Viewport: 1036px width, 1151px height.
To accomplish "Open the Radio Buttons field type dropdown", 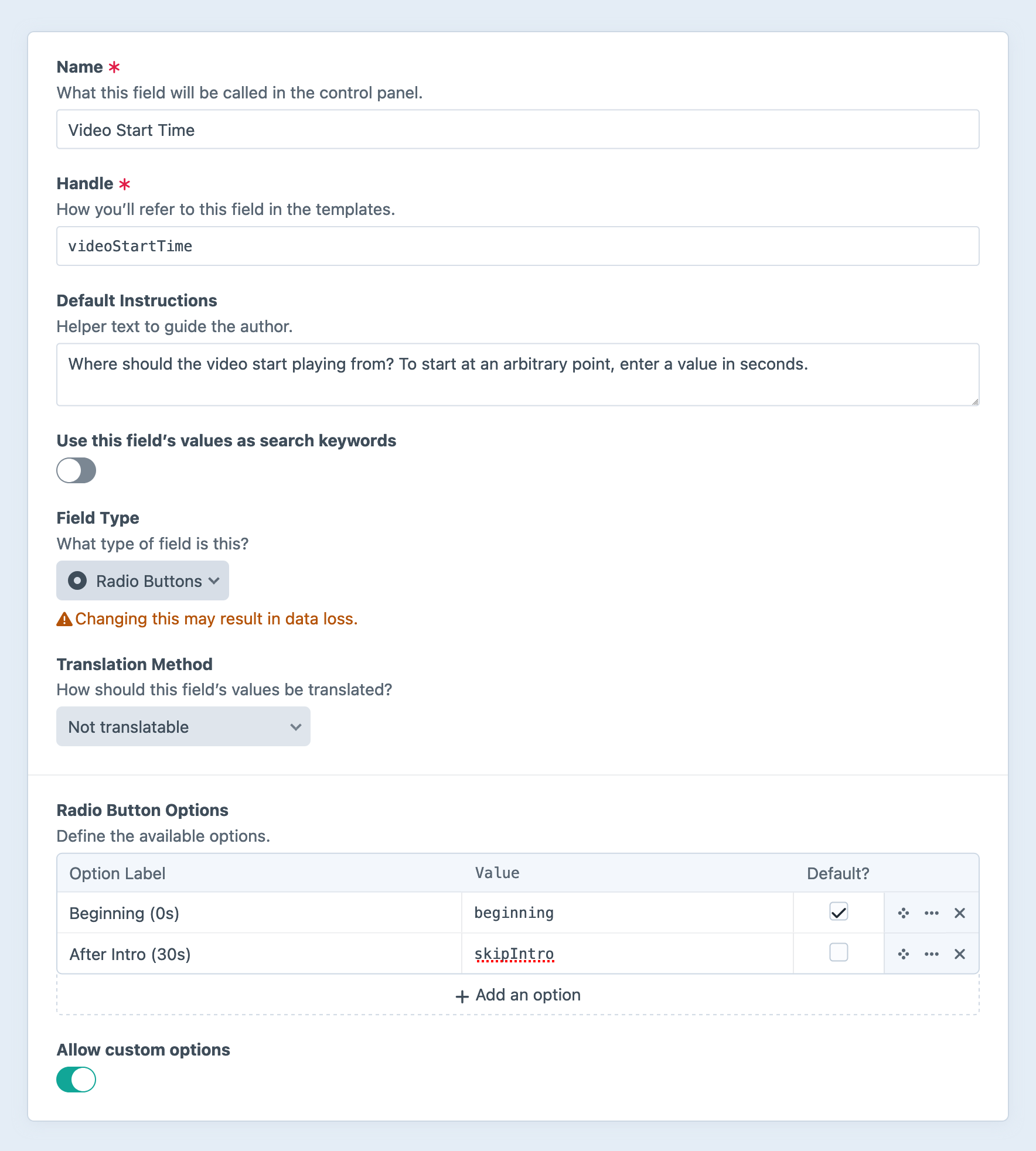I will (x=142, y=580).
